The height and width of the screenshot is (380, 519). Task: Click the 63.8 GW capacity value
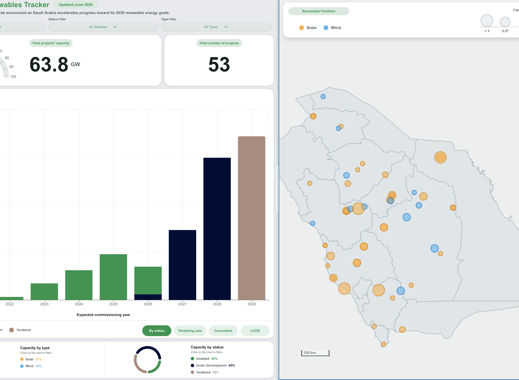tap(55, 64)
